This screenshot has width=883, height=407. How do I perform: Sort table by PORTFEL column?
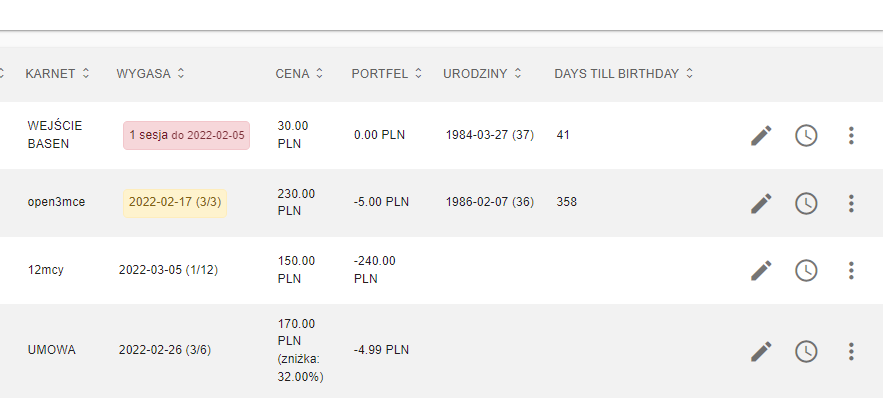[x=387, y=74]
